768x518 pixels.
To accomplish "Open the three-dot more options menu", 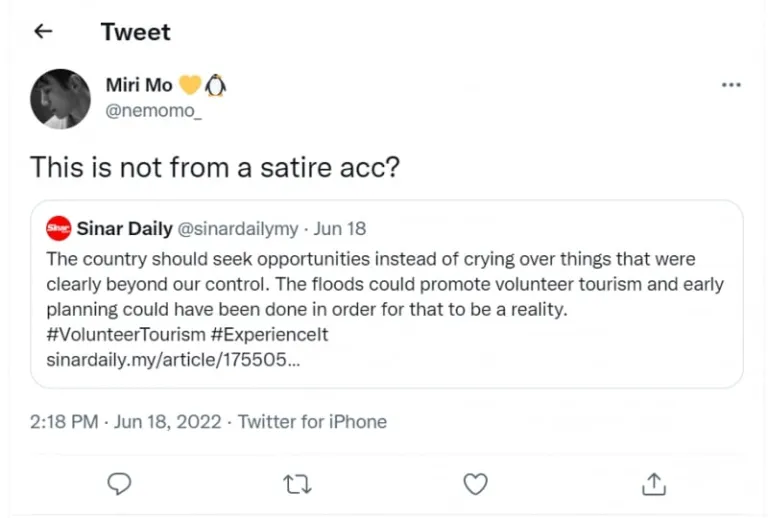I will click(x=731, y=86).
